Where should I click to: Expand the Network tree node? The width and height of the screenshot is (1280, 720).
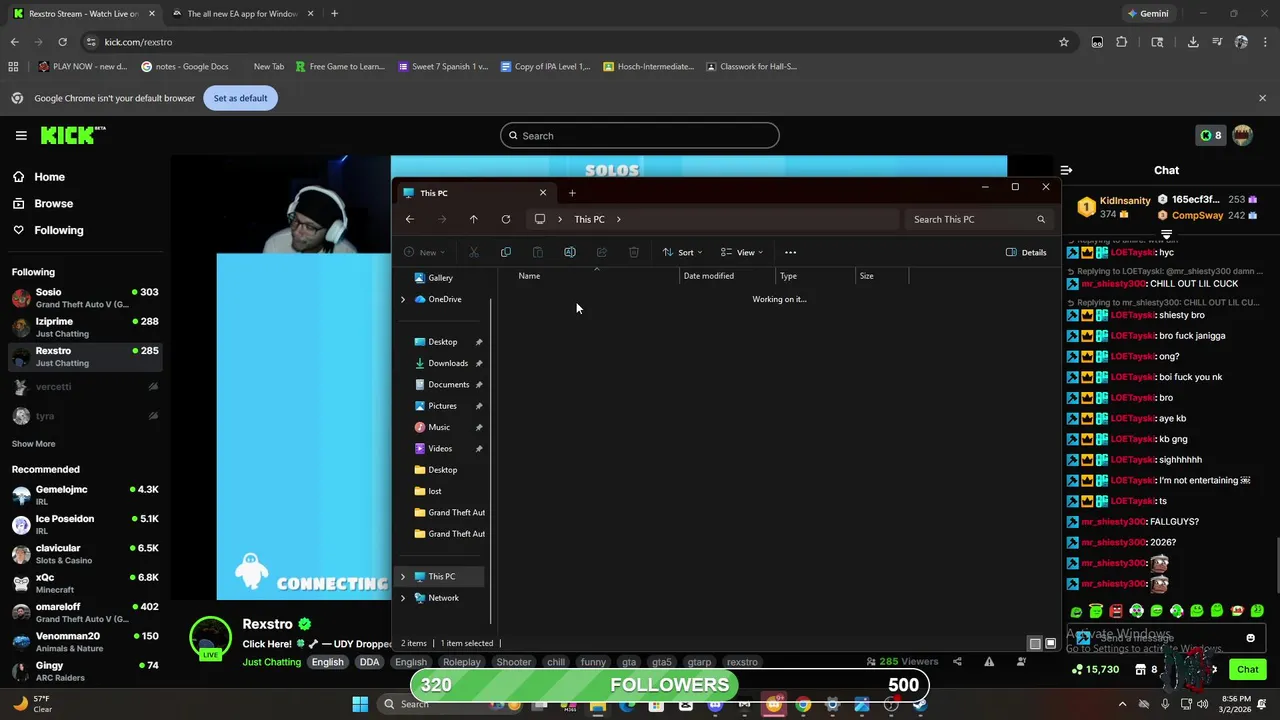(403, 598)
